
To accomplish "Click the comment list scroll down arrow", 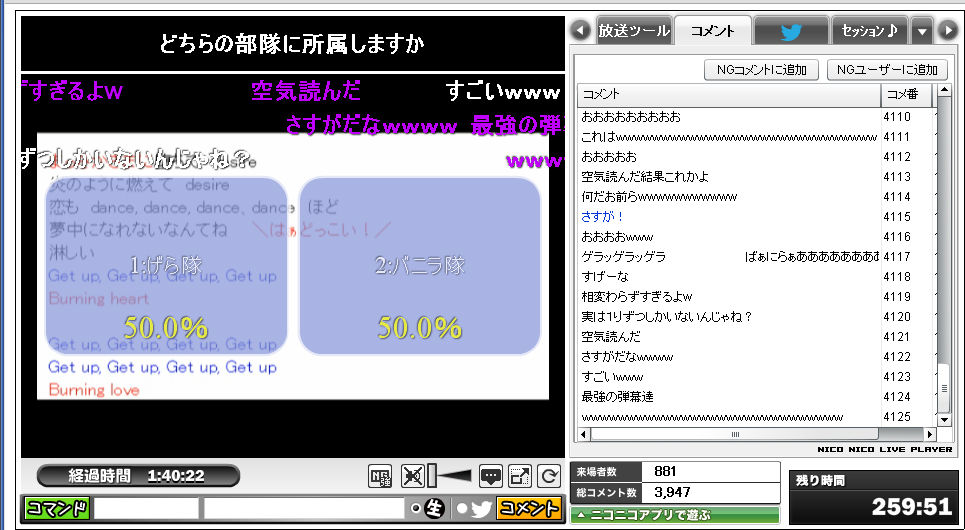I will point(944,420).
